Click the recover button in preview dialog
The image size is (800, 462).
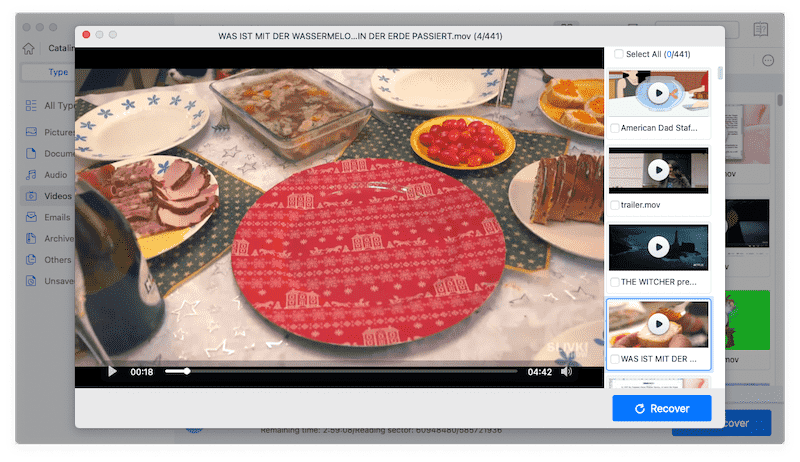coord(662,408)
